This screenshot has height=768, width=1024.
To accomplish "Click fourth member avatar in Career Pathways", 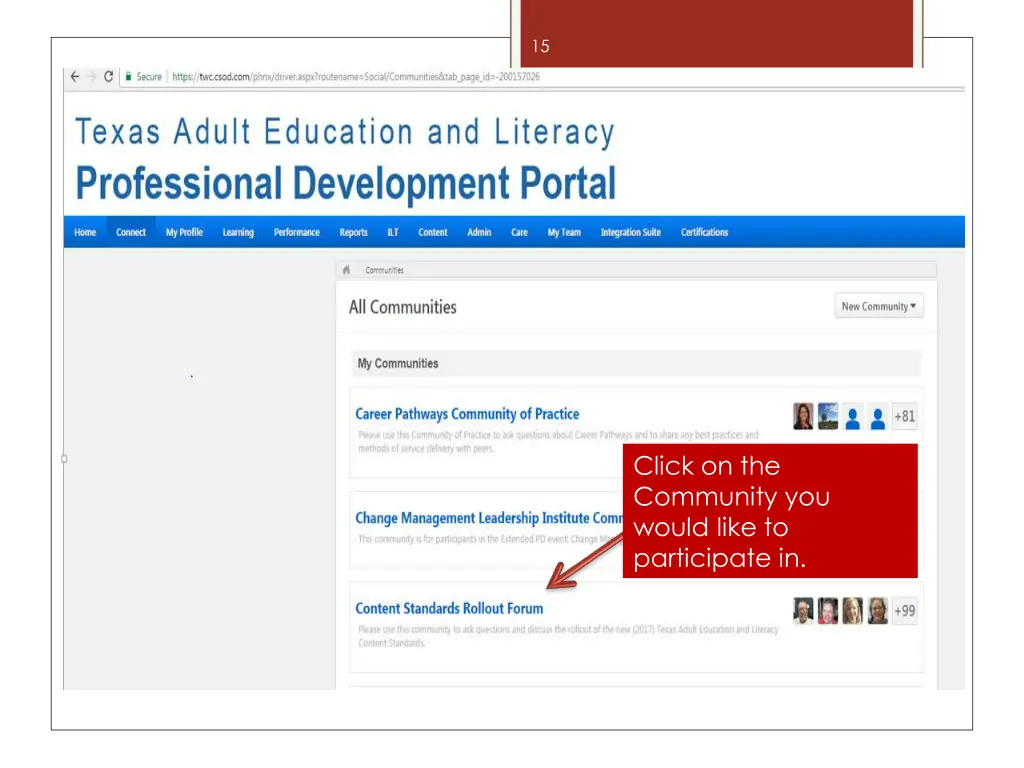I will 878,417.
